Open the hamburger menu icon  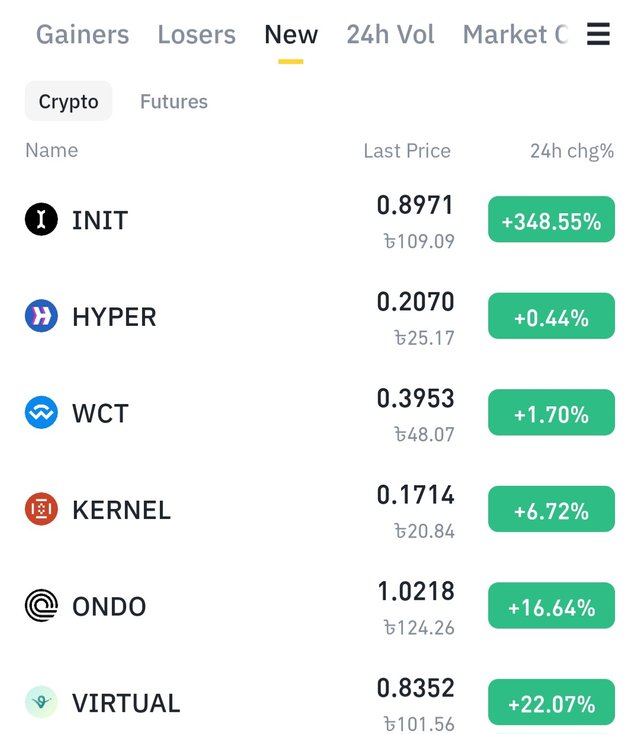[598, 34]
